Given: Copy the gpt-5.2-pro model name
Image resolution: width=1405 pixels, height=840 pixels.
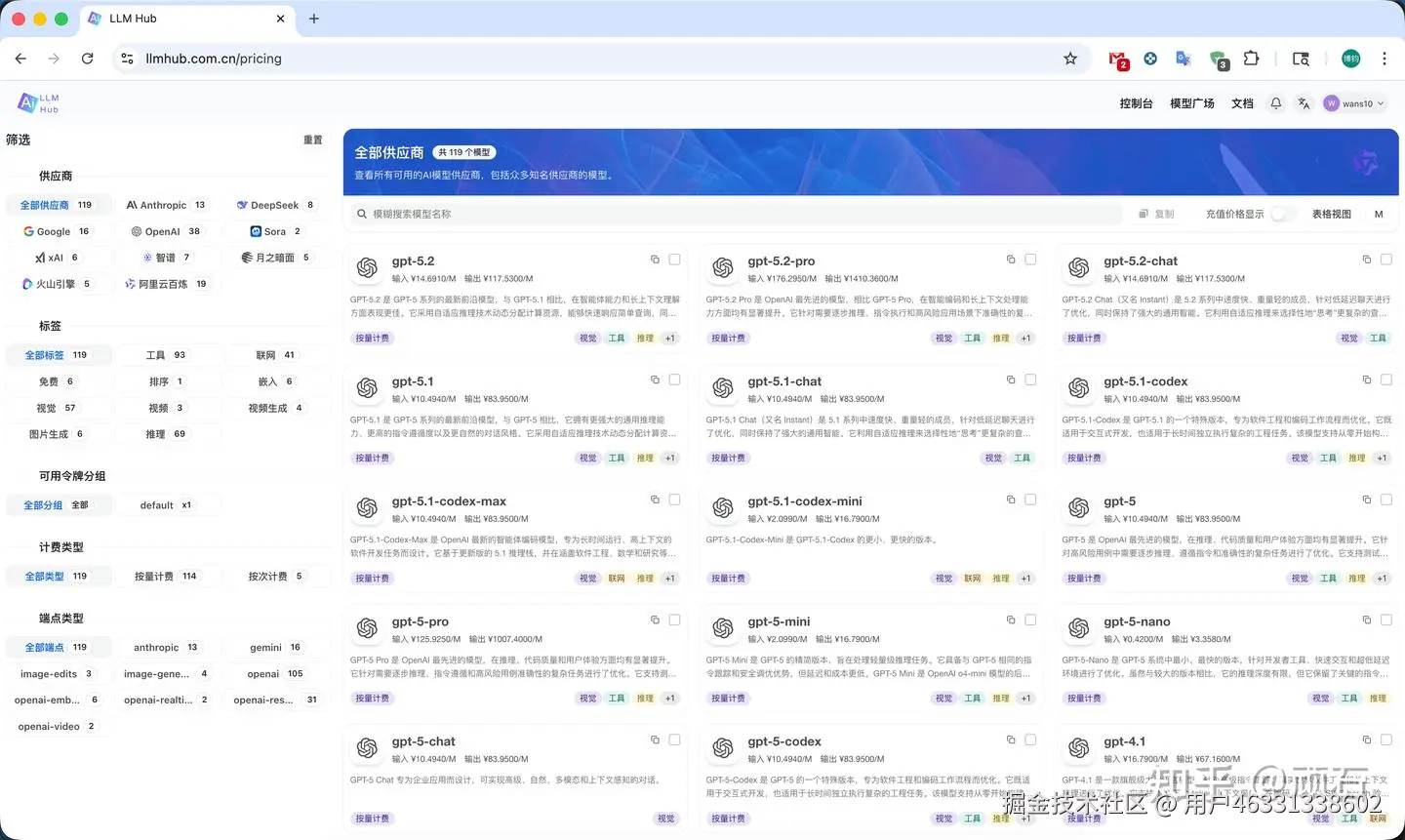Looking at the screenshot, I should [x=1011, y=260].
